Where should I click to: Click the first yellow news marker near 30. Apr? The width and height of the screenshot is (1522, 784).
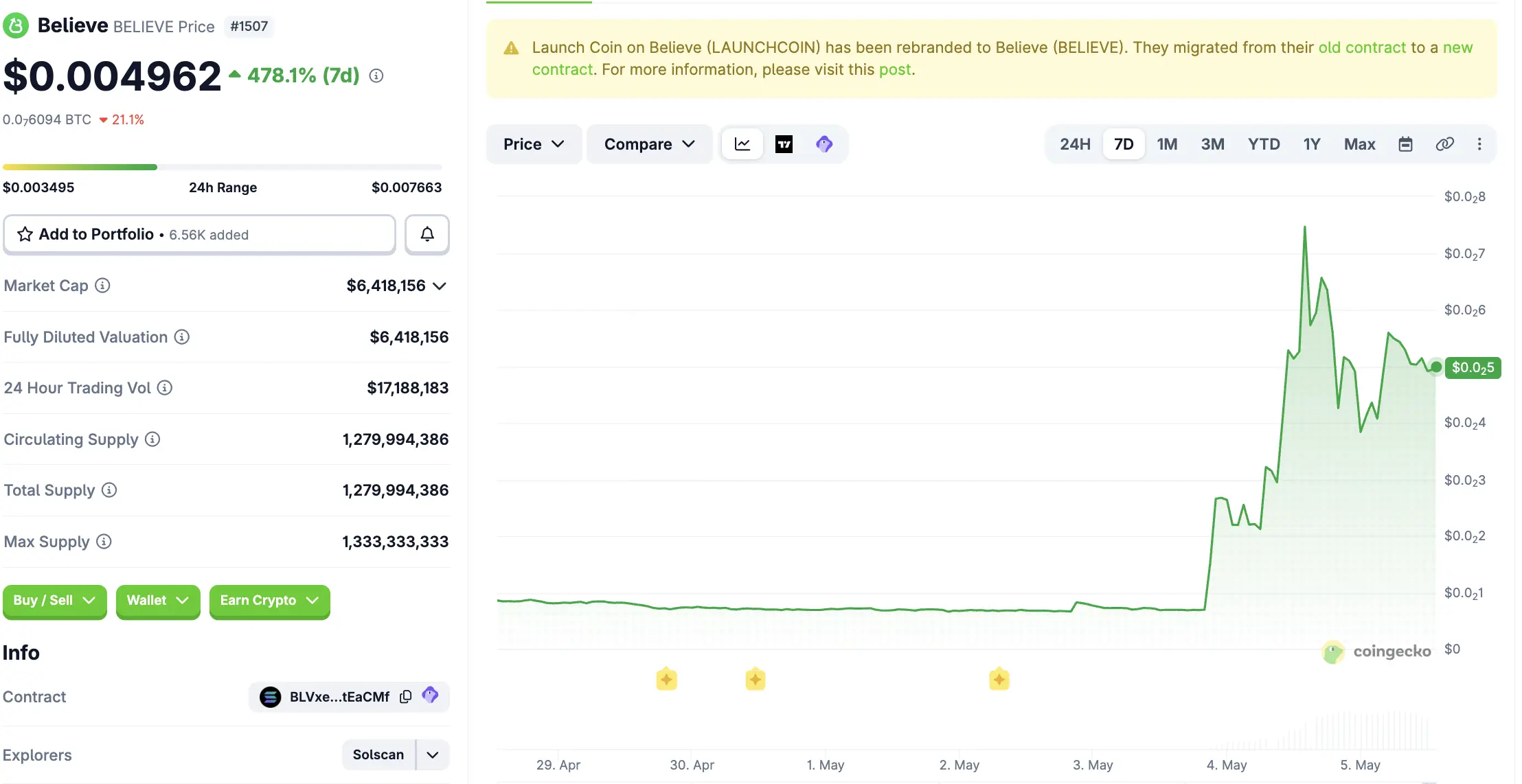coord(666,679)
